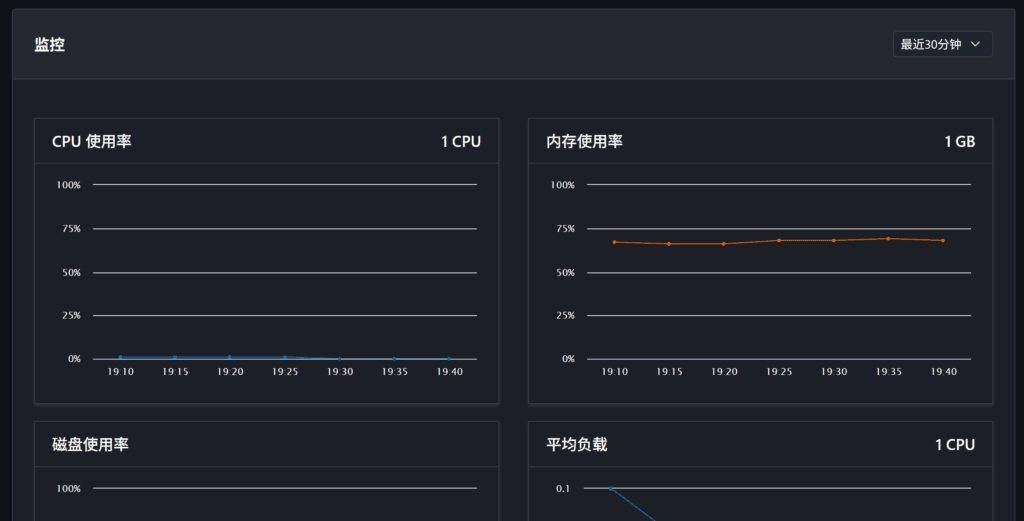Image resolution: width=1024 pixels, height=521 pixels.
Task: Click the 19:30 data point on CPU chart
Action: 340,359
